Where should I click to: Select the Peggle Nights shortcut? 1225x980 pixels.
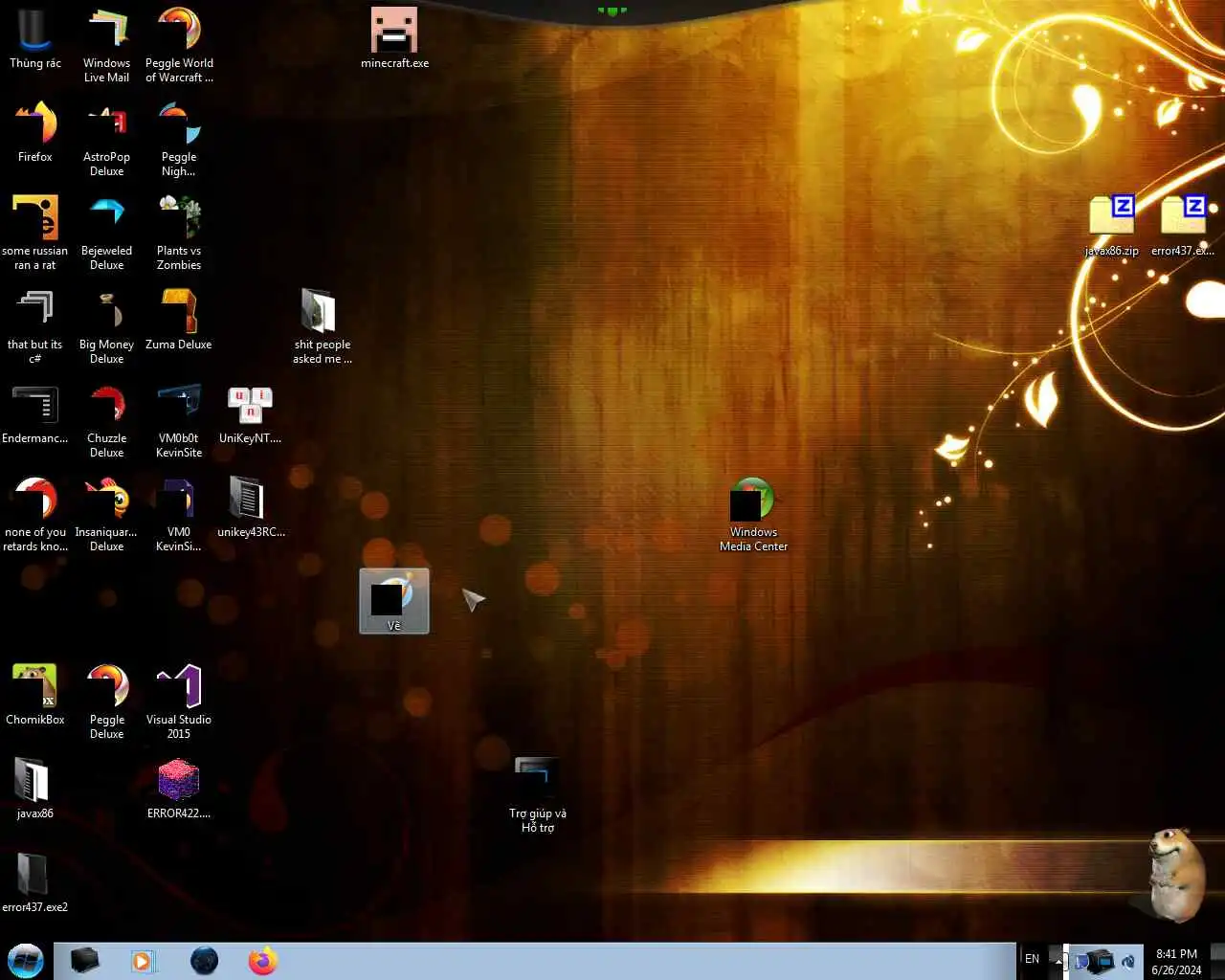click(179, 139)
